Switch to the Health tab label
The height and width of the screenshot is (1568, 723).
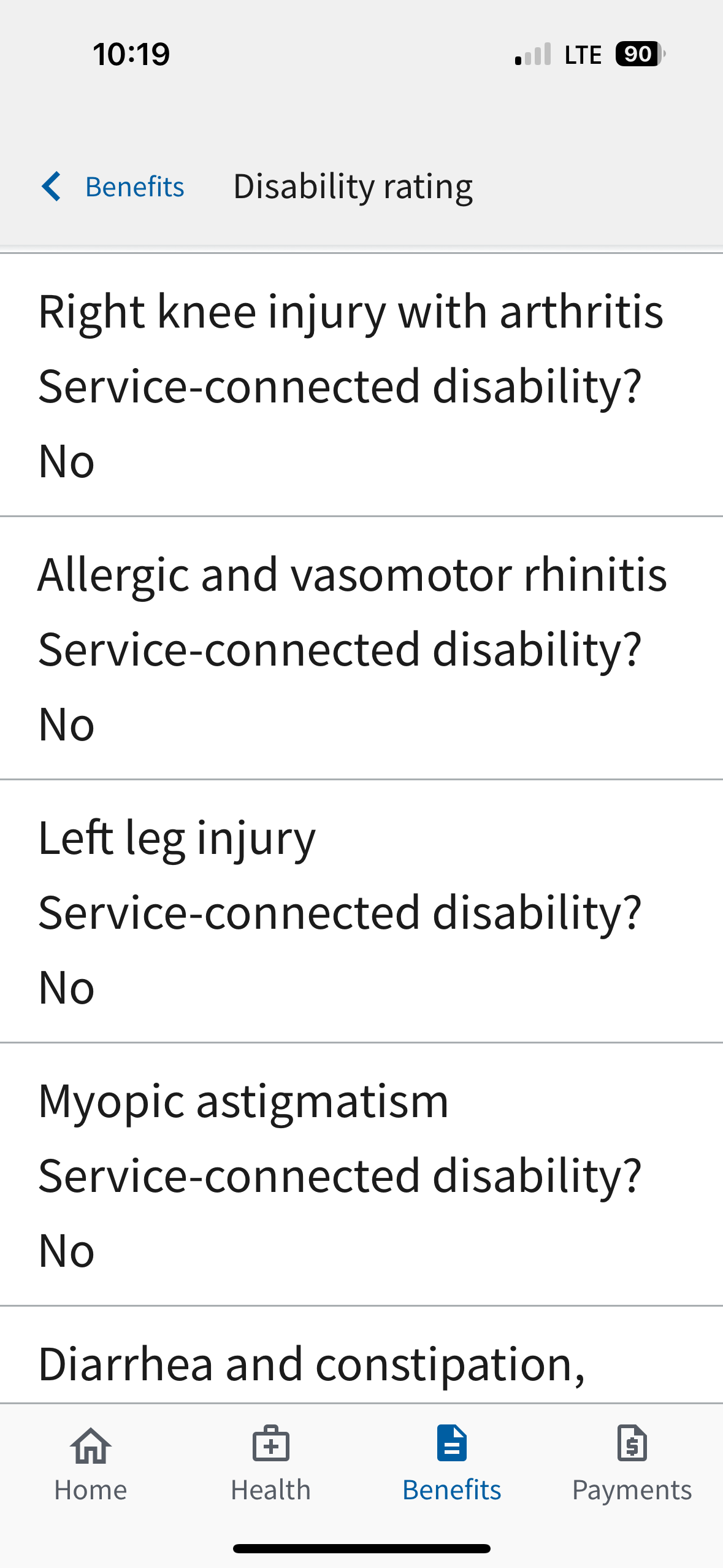tap(270, 1489)
